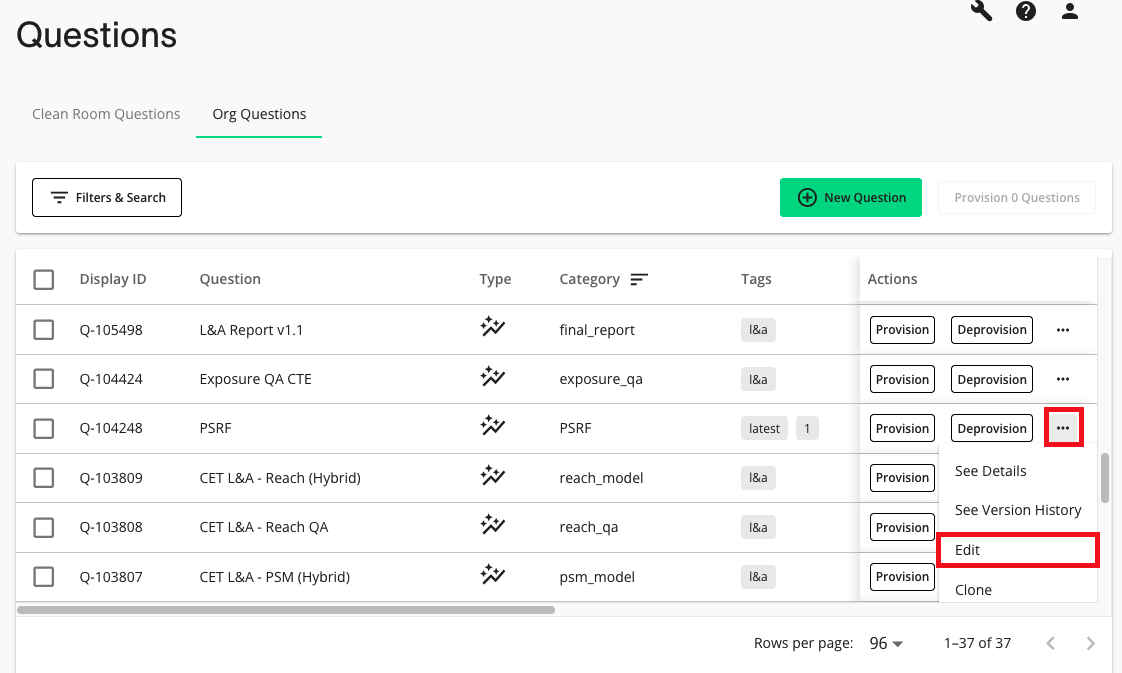Select See Version History menu option
The image size is (1122, 673).
click(1018, 510)
